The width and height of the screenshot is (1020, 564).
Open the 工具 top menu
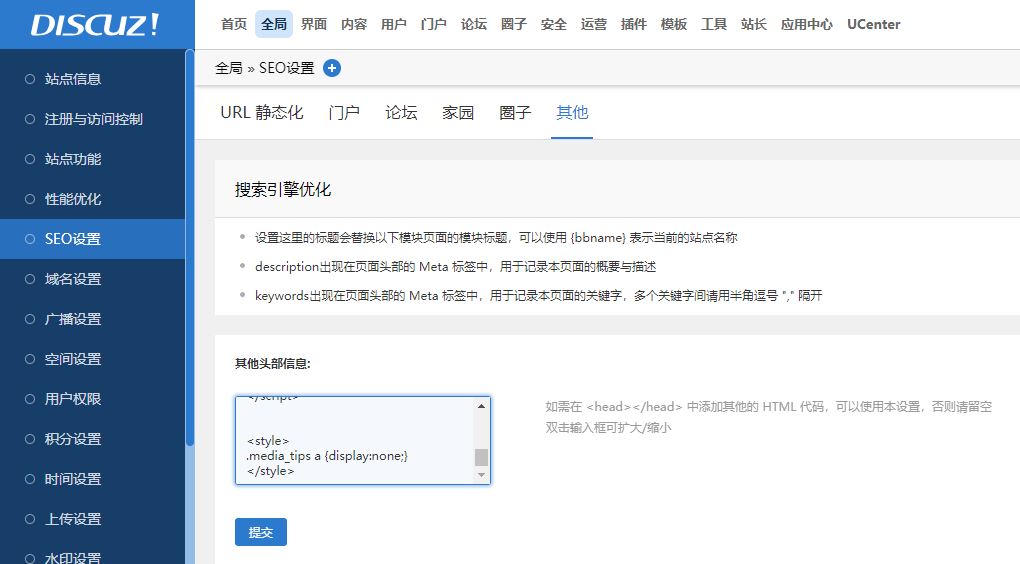(714, 24)
